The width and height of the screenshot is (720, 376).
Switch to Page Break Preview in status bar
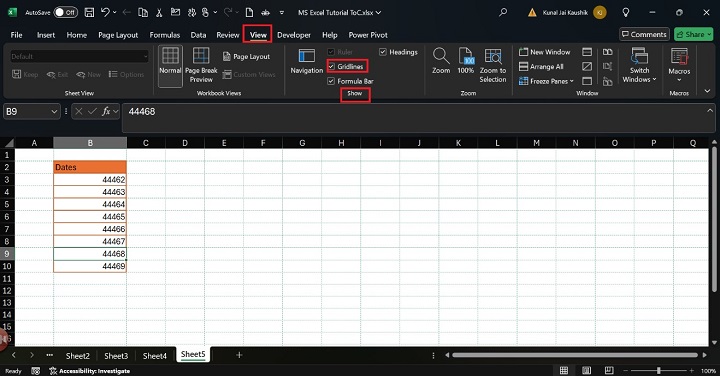[609, 370]
